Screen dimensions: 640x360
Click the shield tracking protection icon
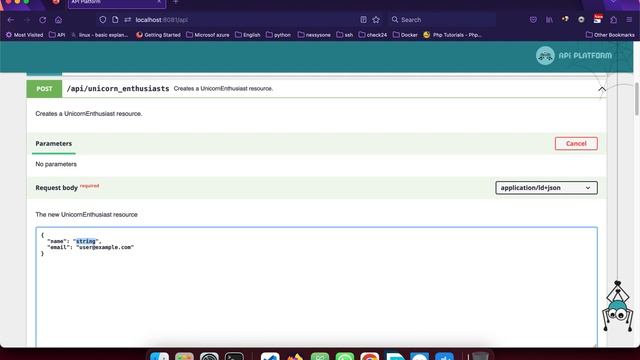[x=102, y=20]
